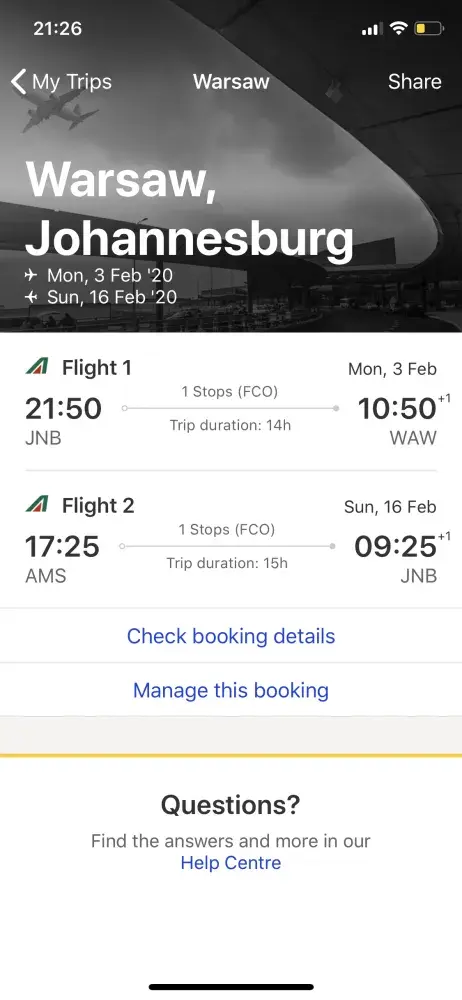The height and width of the screenshot is (1000, 462).
Task: Tap the 21:50 JNB departure time
Action: coord(63,409)
